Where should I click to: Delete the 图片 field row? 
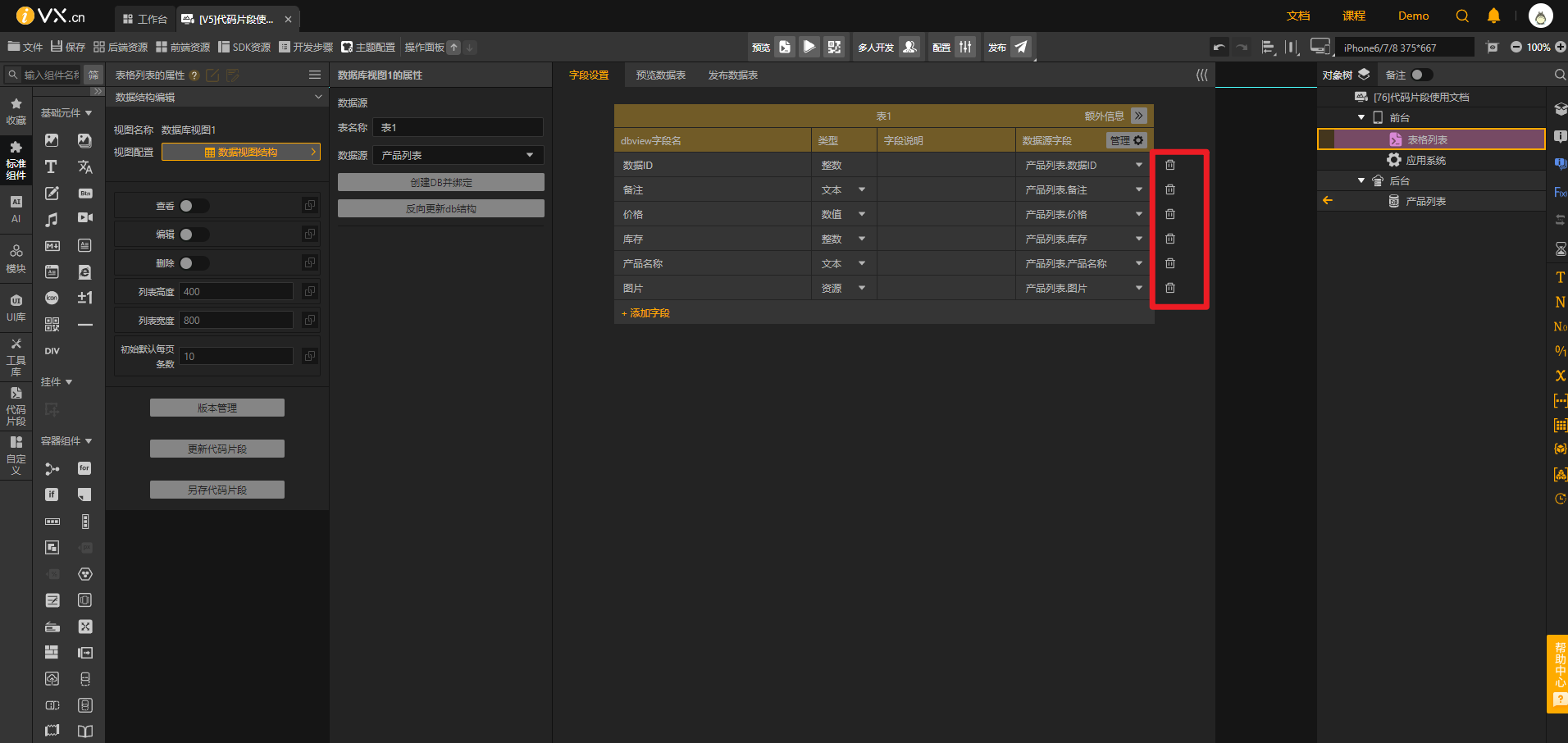(1170, 288)
